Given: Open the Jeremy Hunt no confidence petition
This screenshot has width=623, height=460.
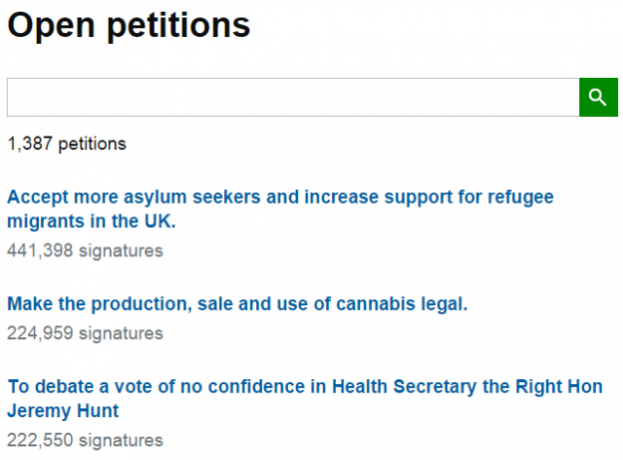Looking at the screenshot, I should pyautogui.click(x=305, y=398).
